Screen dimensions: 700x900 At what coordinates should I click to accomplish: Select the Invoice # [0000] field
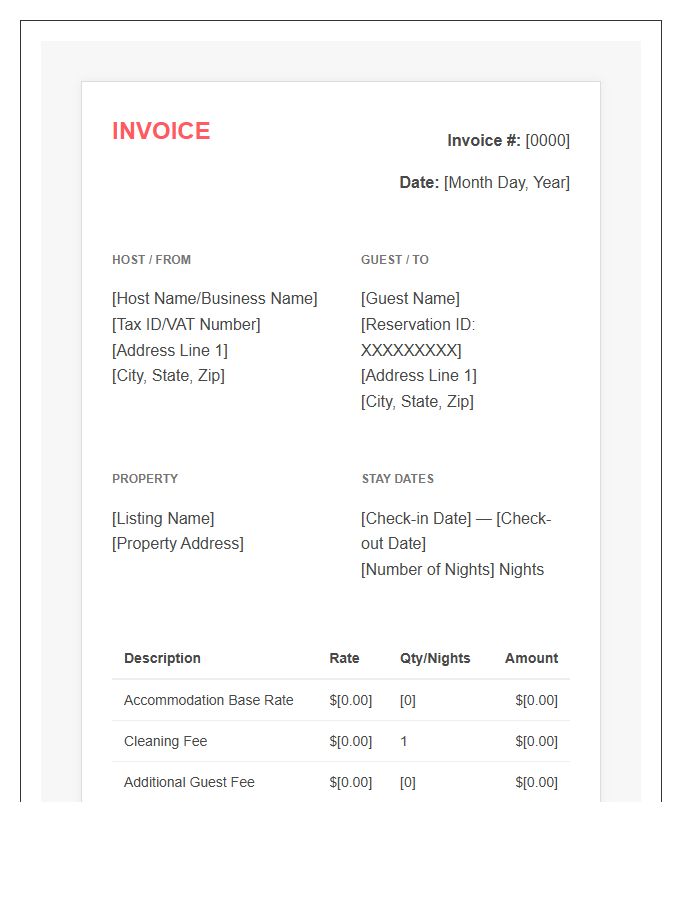(508, 141)
